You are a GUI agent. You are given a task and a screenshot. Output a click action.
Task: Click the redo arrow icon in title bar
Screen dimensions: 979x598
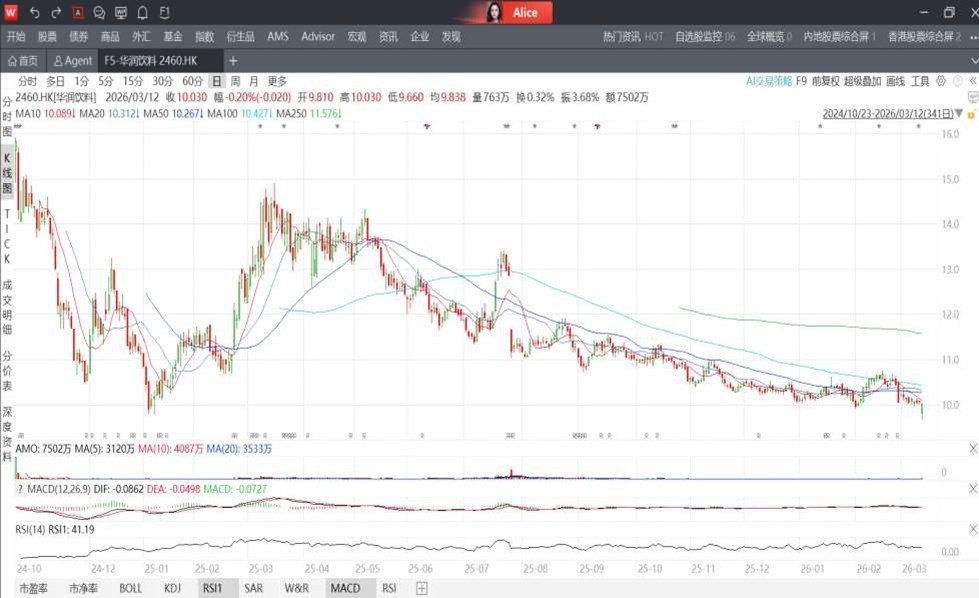tap(56, 13)
